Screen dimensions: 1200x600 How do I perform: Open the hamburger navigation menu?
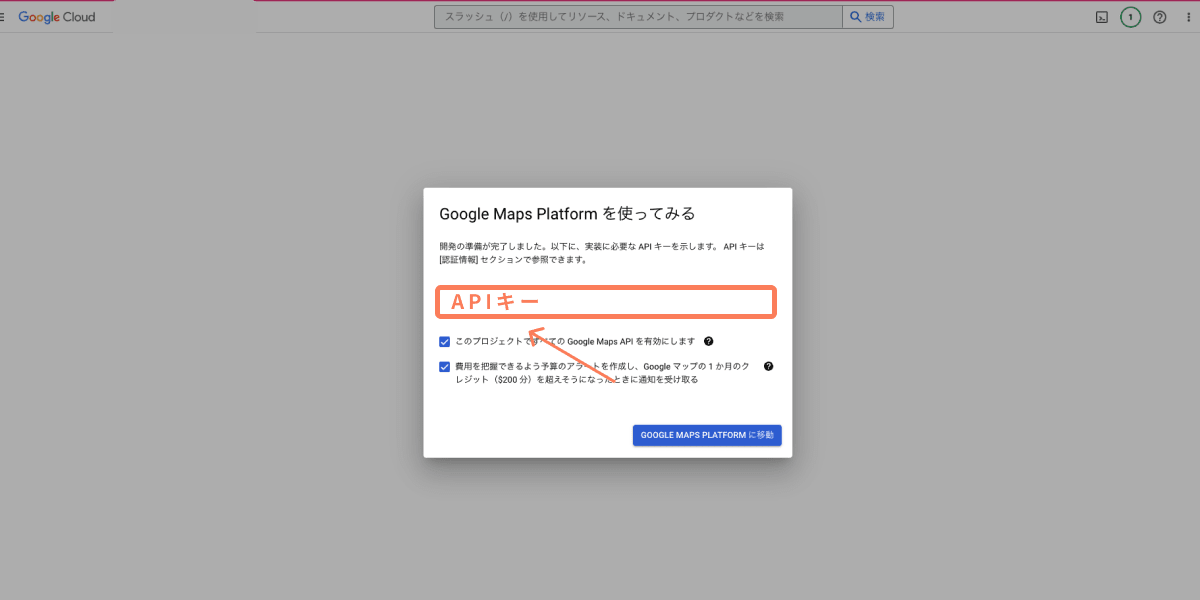pos(3,17)
